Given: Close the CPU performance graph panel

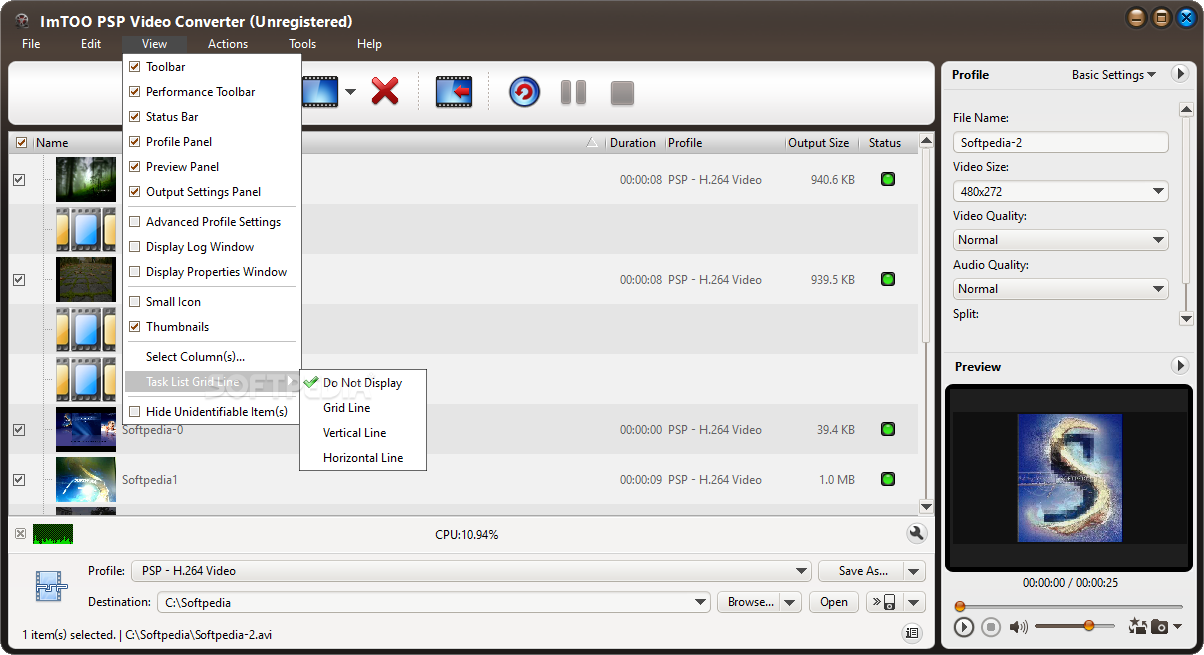Looking at the screenshot, I should click(x=20, y=534).
